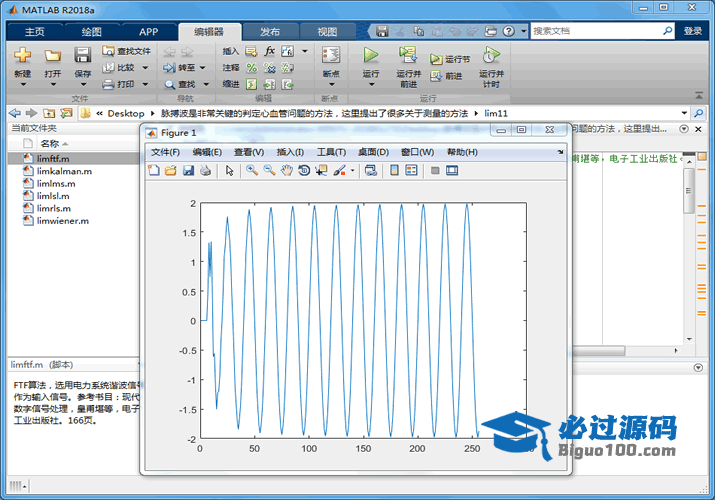Click Link Plot icon in Figure 1 toolbar
This screenshot has width=715, height=500.
click(x=371, y=170)
